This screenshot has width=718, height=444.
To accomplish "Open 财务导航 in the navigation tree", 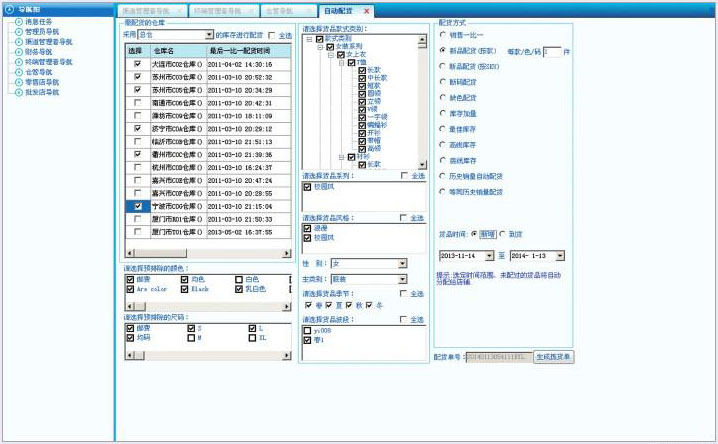I will 38,52.
